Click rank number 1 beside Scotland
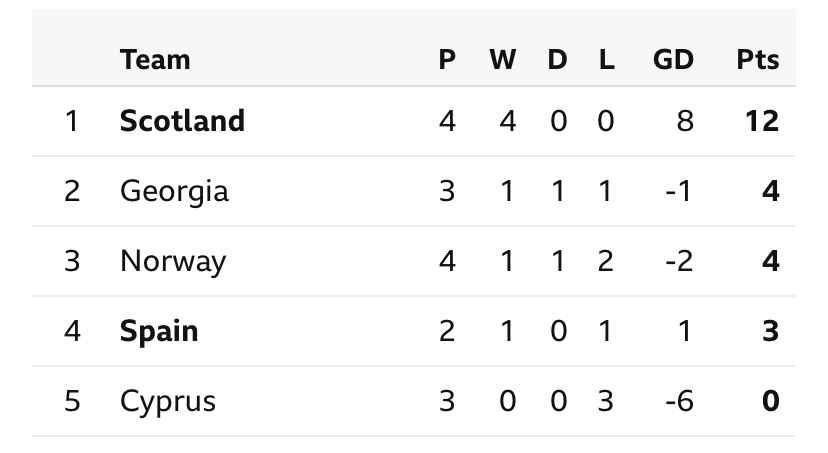 click(71, 121)
